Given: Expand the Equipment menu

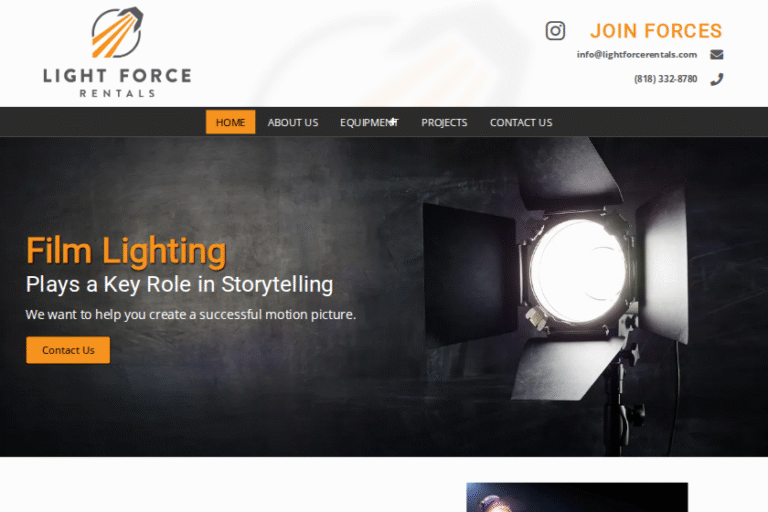Looking at the screenshot, I should [369, 122].
